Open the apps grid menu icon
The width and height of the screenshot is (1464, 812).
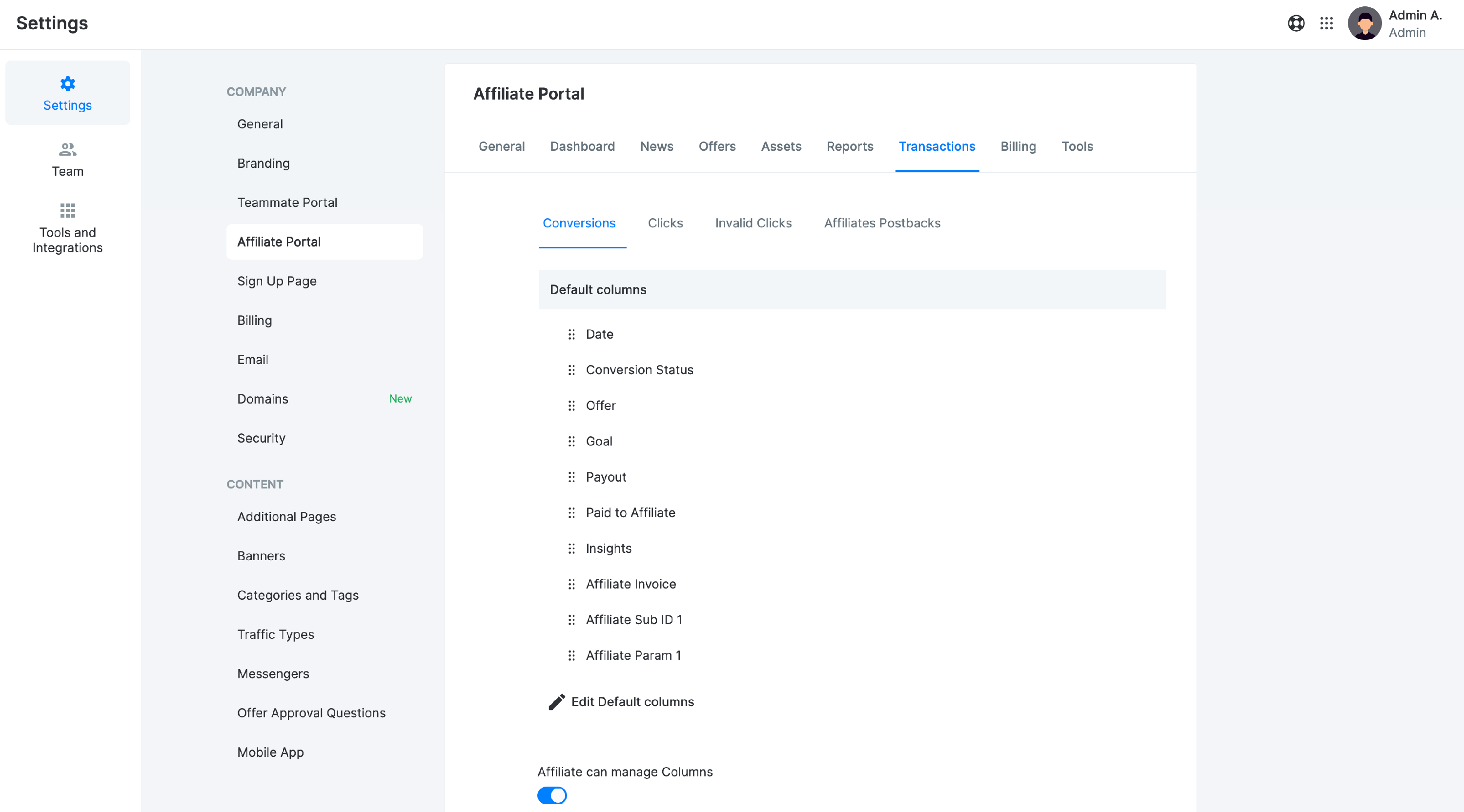pyautogui.click(x=1326, y=23)
